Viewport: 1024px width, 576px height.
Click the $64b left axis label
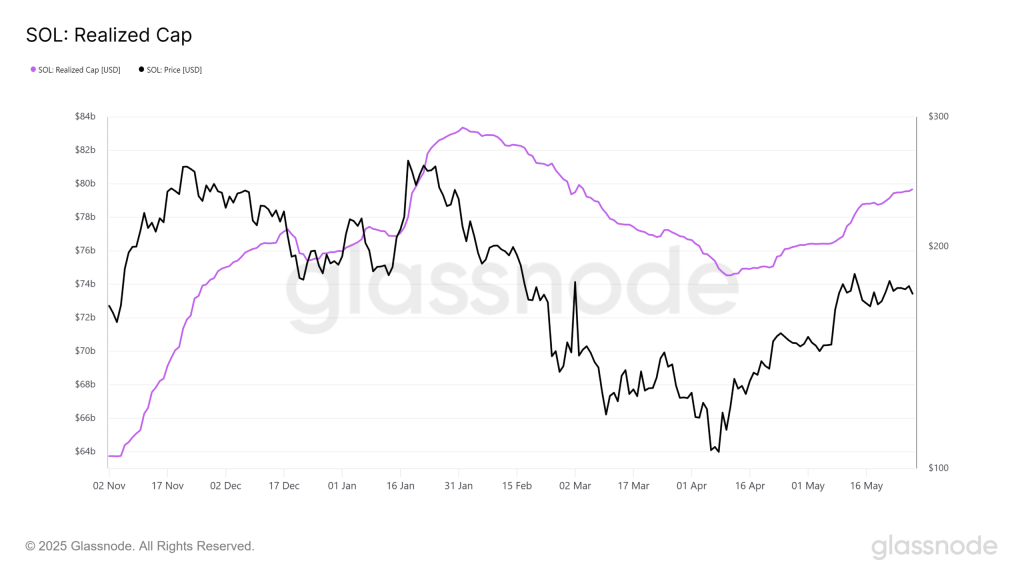(x=85, y=451)
